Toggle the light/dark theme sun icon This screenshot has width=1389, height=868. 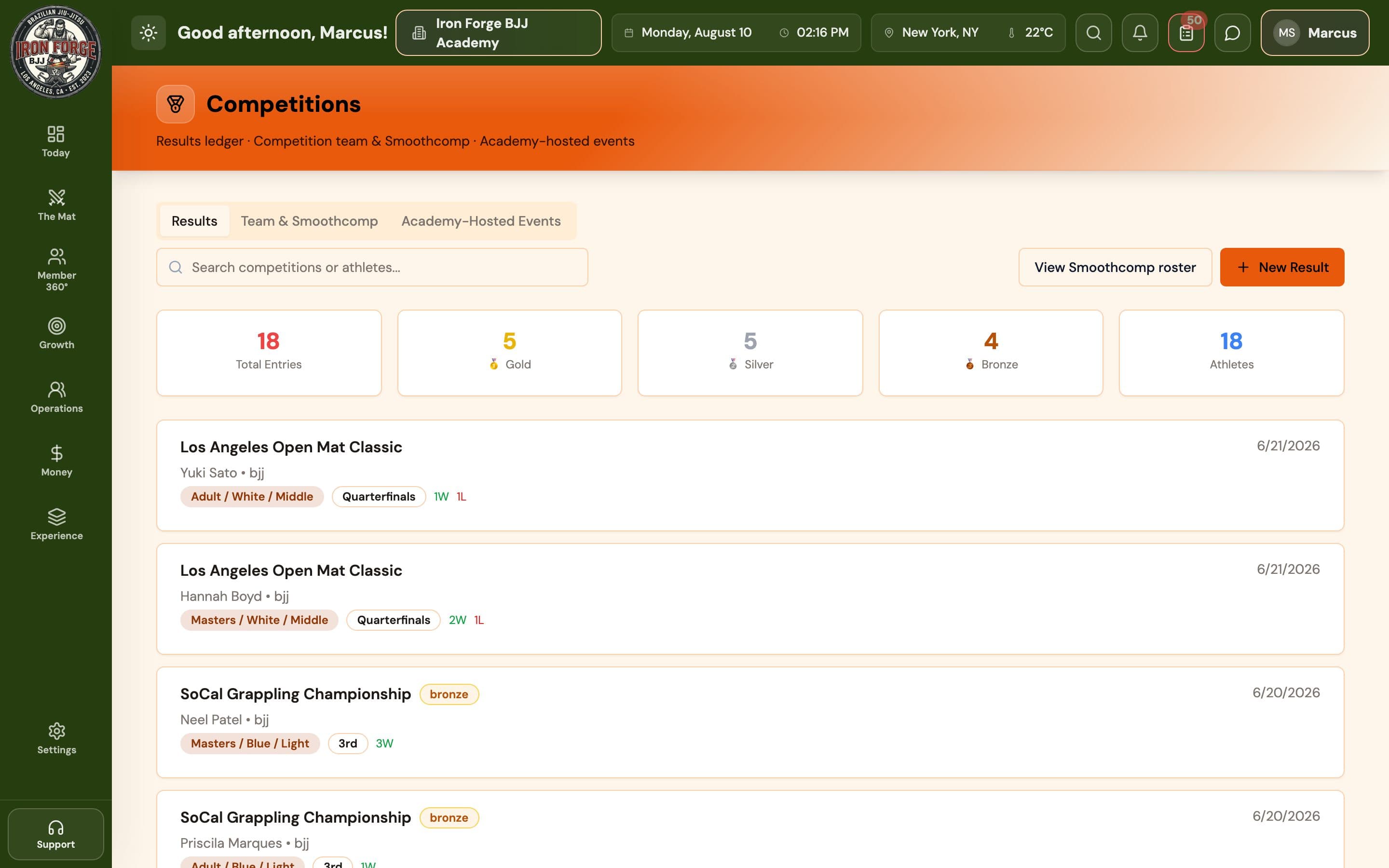tap(148, 33)
